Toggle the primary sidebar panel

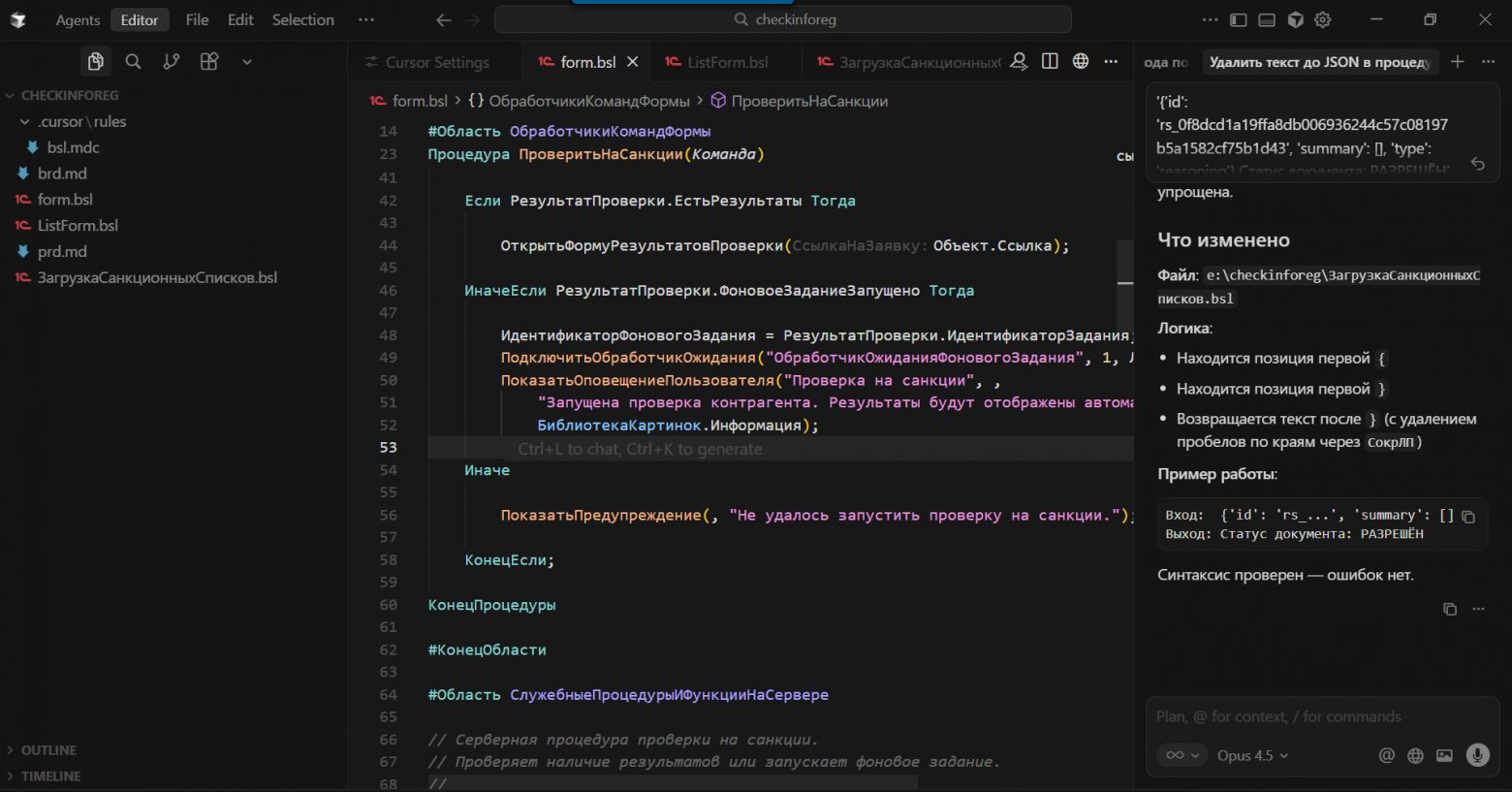coord(1238,19)
